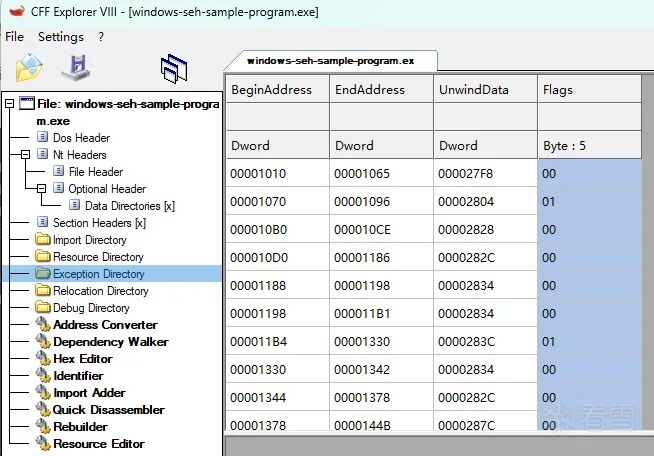The width and height of the screenshot is (654, 456).
Task: Open the Dependency Walker tool
Action: click(111, 342)
